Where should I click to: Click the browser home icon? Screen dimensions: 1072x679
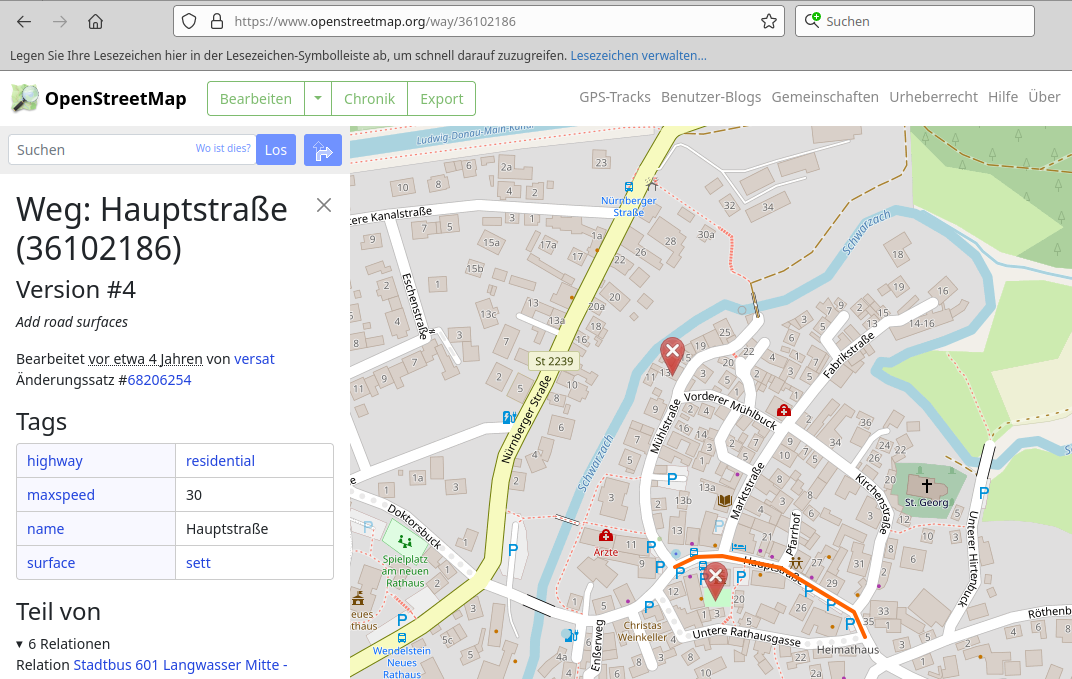coord(95,21)
